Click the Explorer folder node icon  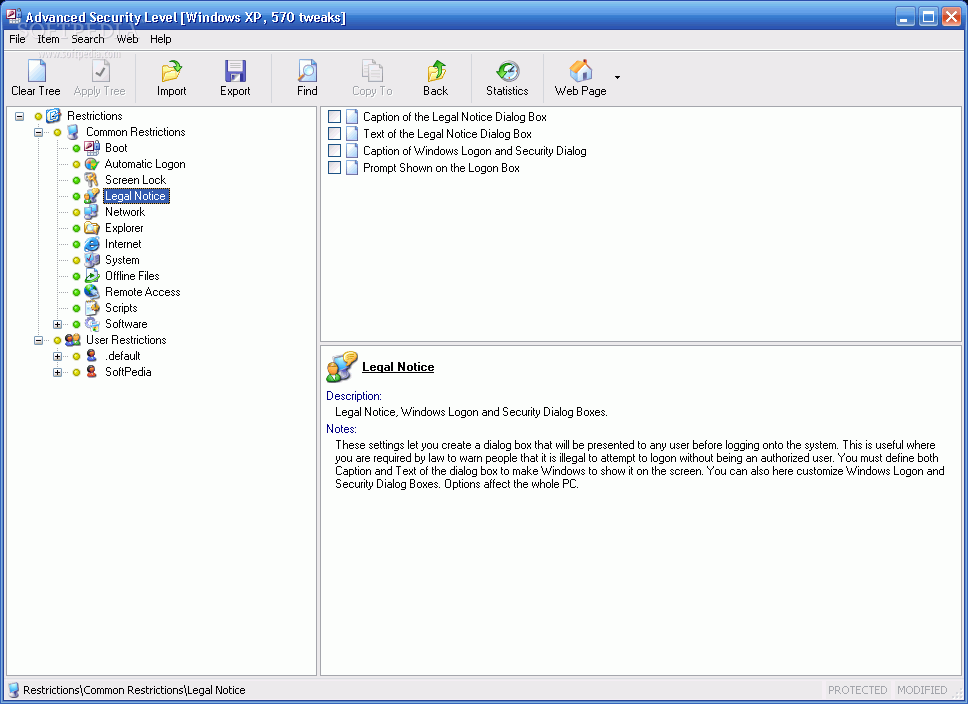coord(91,228)
